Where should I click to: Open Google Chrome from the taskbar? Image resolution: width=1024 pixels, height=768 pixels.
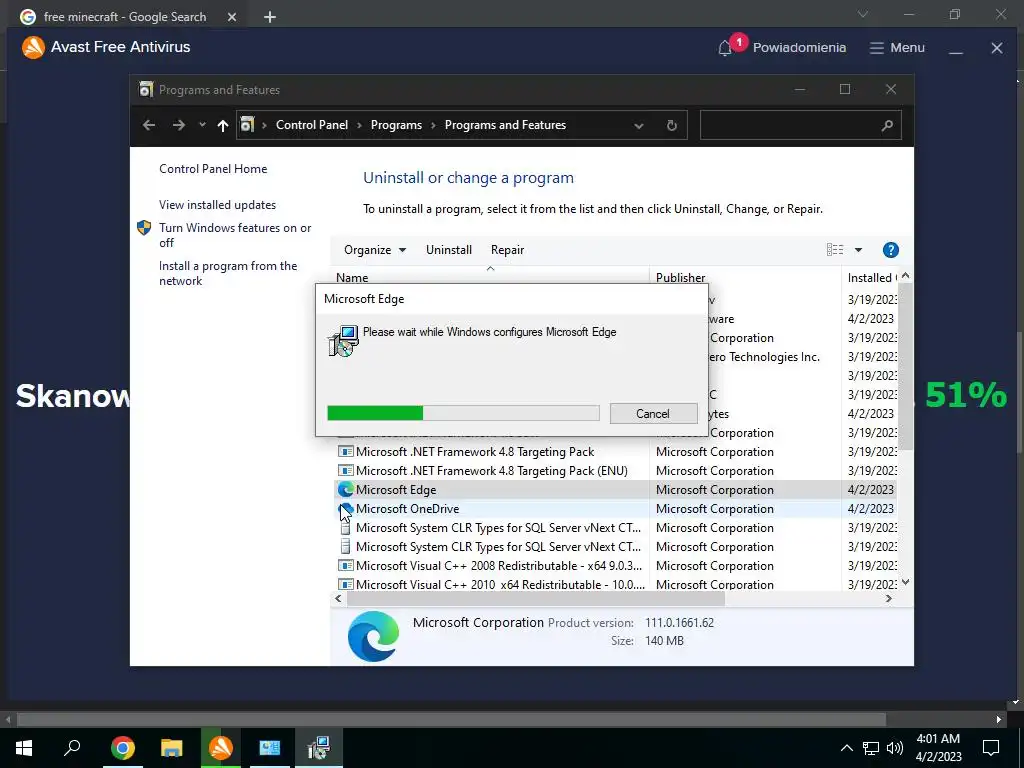pos(123,748)
